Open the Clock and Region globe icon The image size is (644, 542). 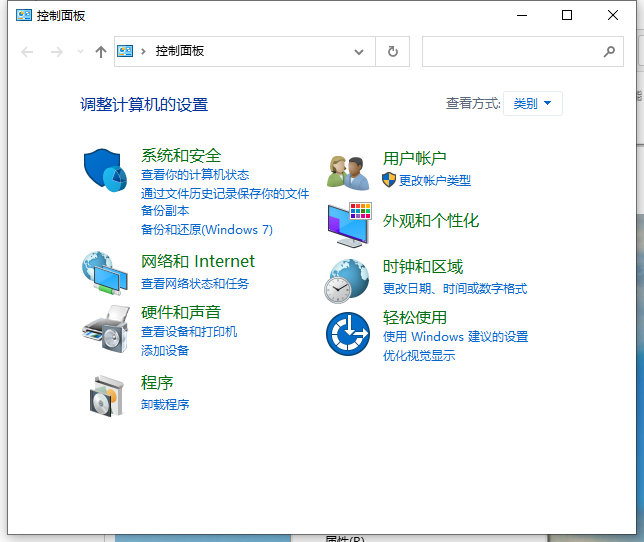(x=347, y=281)
